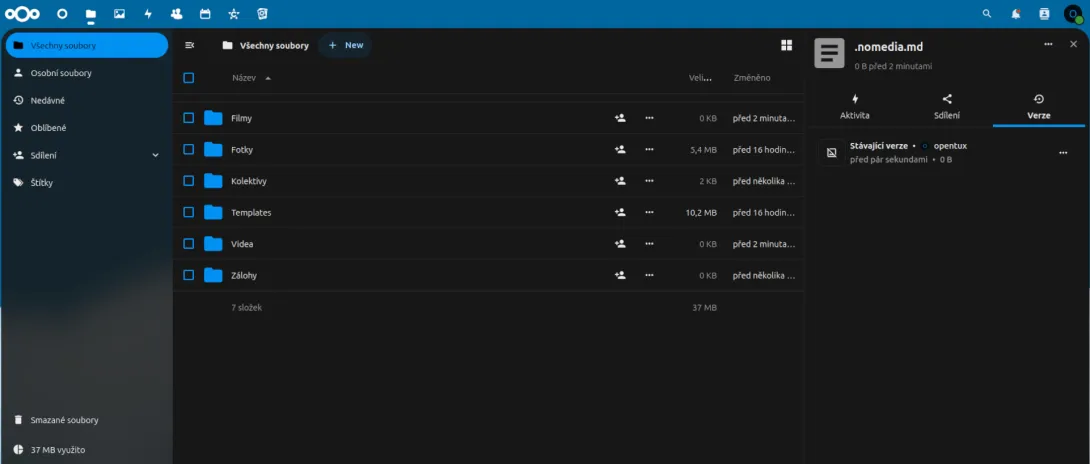Open the user avatar menu
This screenshot has width=1090, height=464.
[1073, 14]
